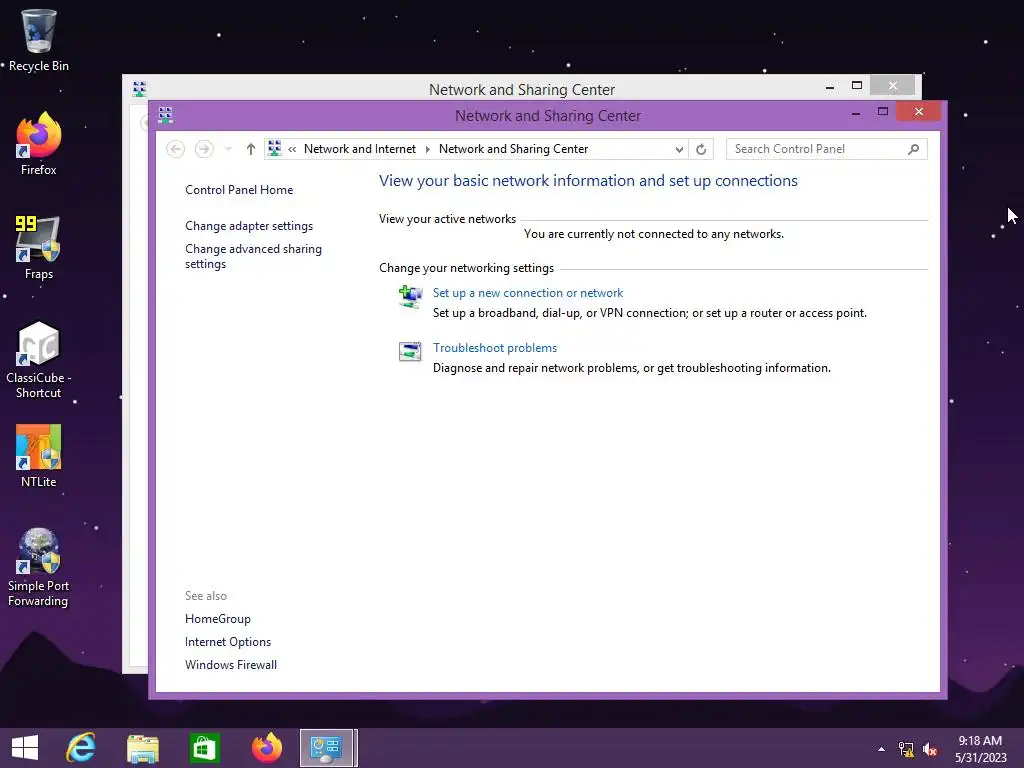Open Internet Options under See also
Screen dimensions: 1024x768
pos(228,642)
